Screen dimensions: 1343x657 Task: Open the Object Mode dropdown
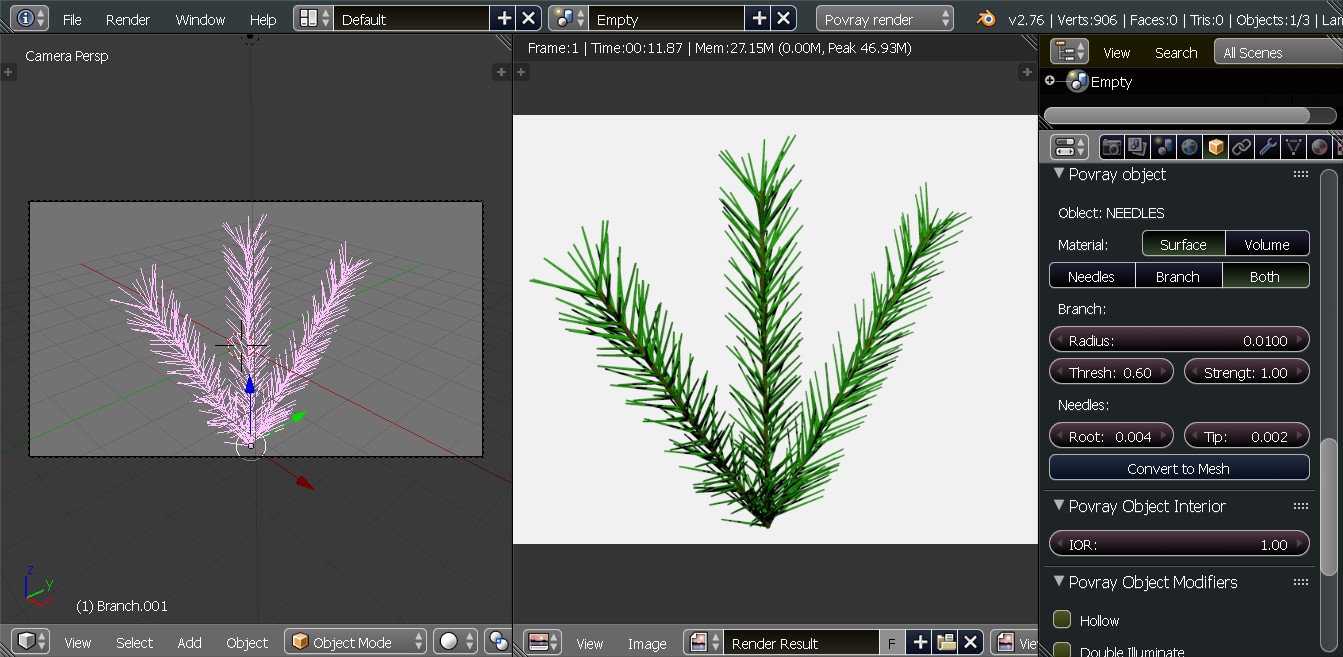pos(355,642)
